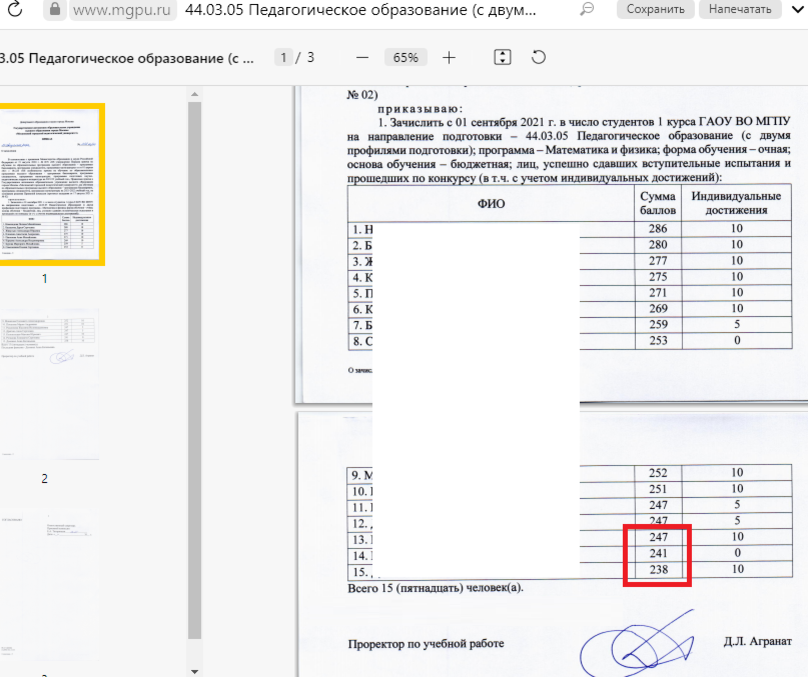Click the text Проректор по учебной работе
The image size is (808, 677).
[x=426, y=644]
